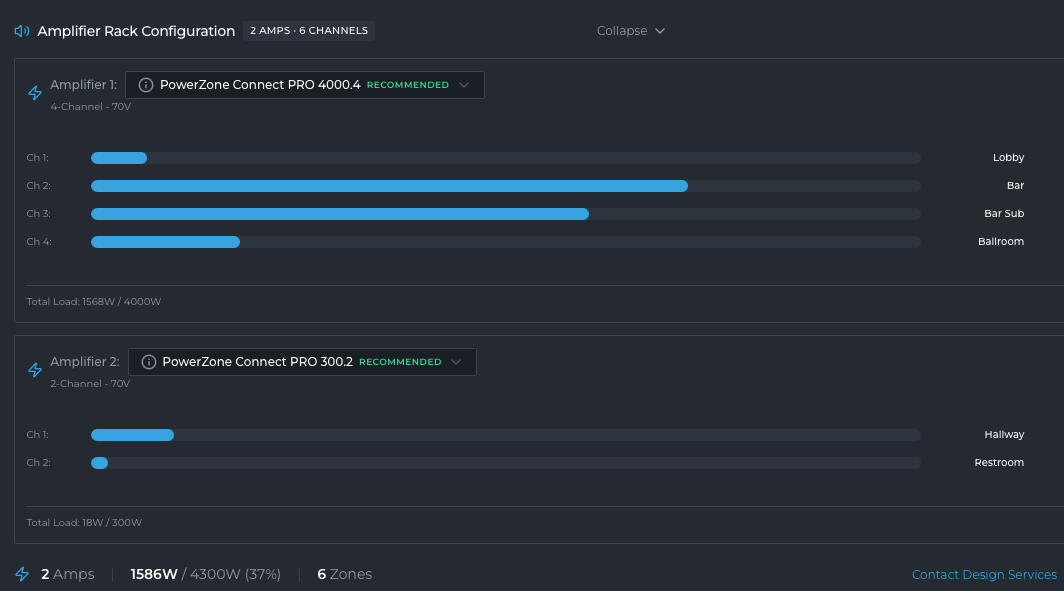1064x591 pixels.
Task: Open the Amplifier 1 model dropdown
Action: pyautogui.click(x=305, y=85)
